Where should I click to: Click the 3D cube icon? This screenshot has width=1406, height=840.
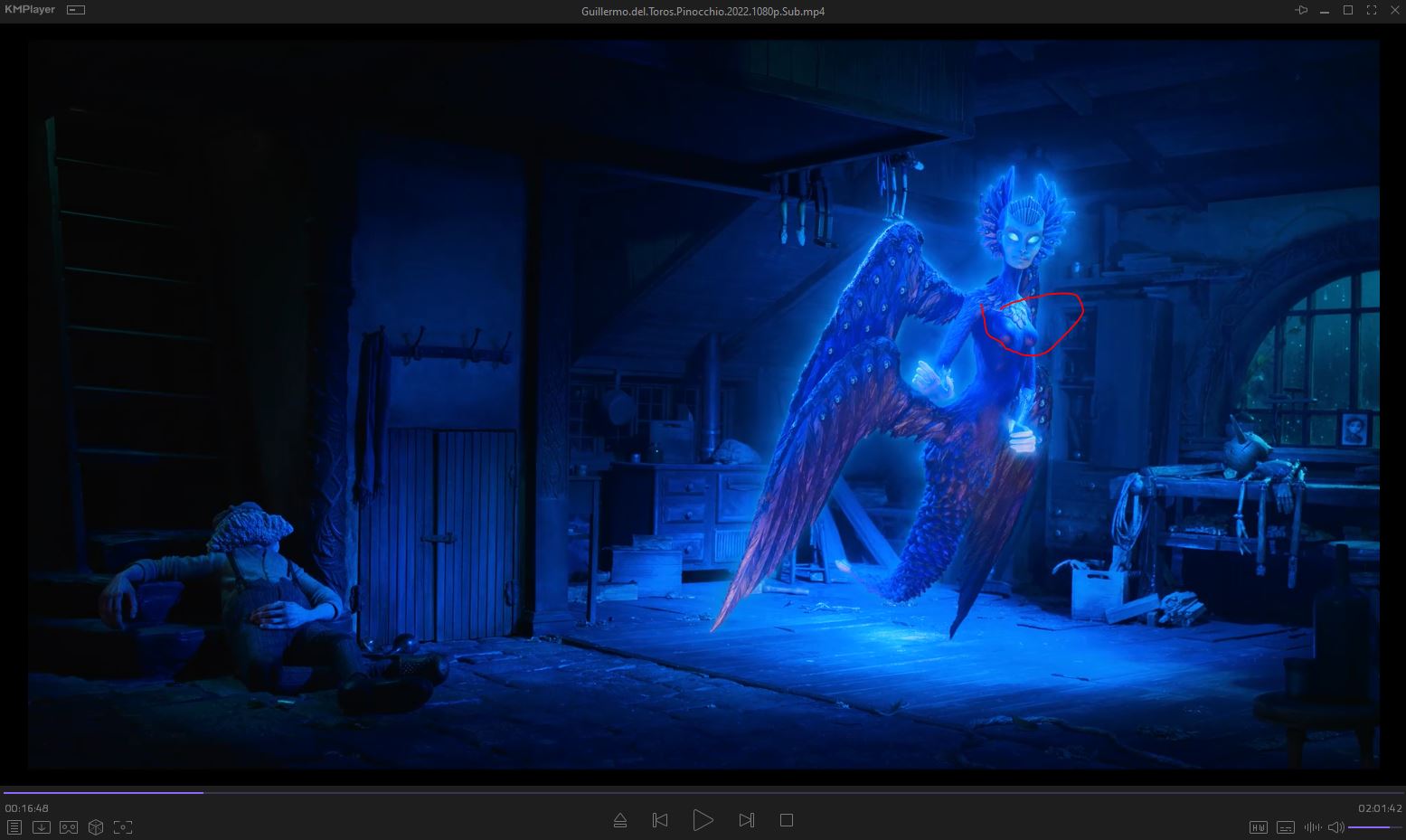click(96, 827)
